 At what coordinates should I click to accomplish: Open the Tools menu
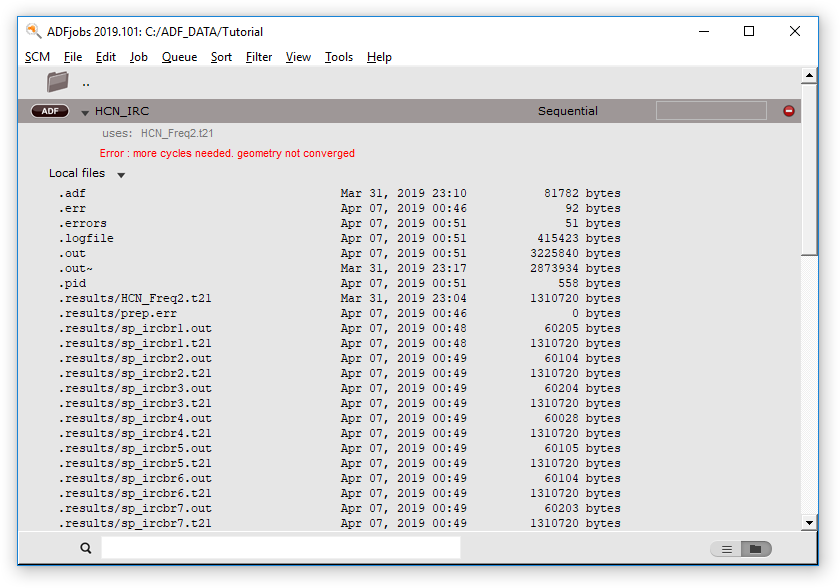click(339, 57)
